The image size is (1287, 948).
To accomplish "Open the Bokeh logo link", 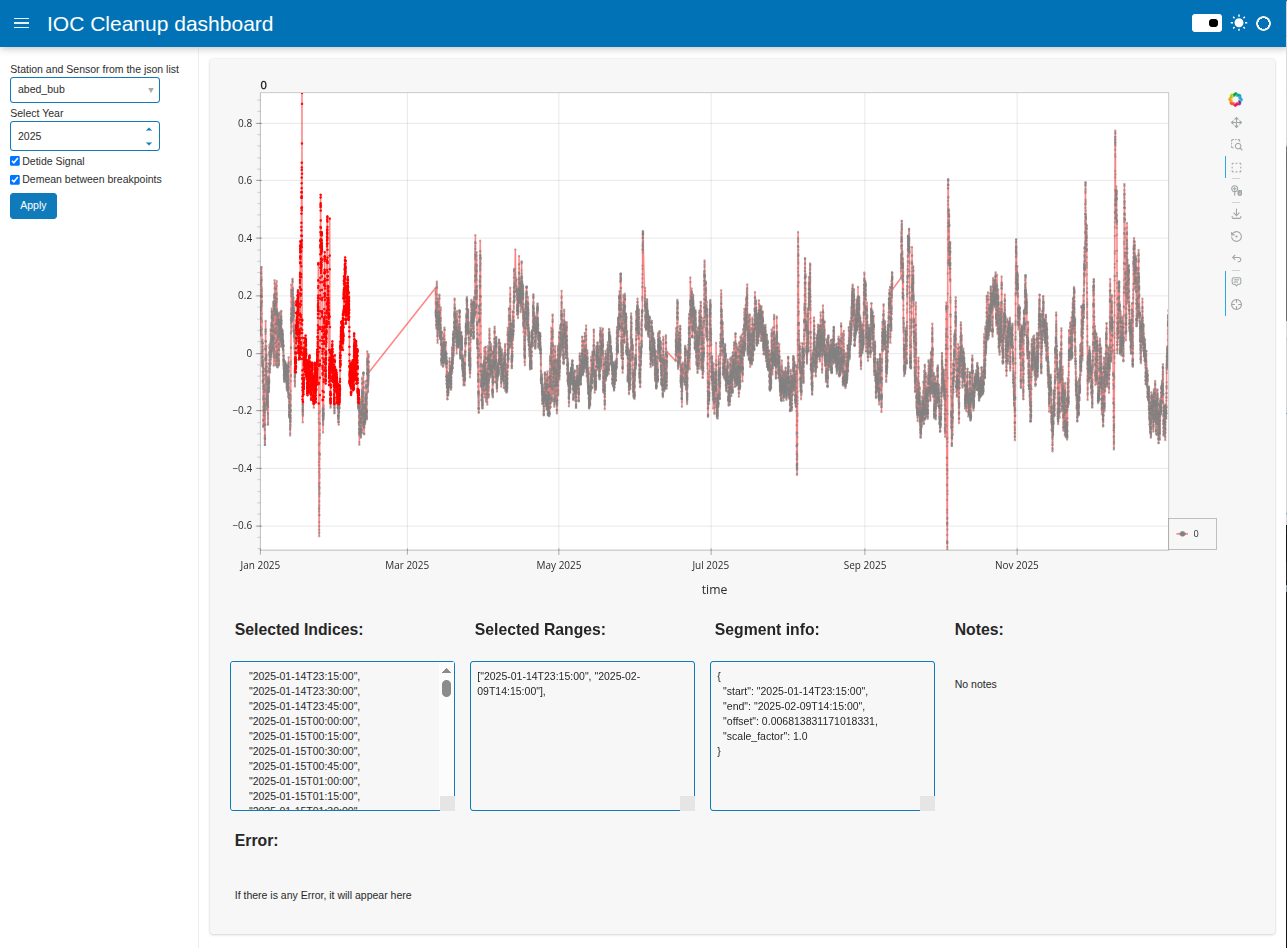I will click(x=1236, y=99).
